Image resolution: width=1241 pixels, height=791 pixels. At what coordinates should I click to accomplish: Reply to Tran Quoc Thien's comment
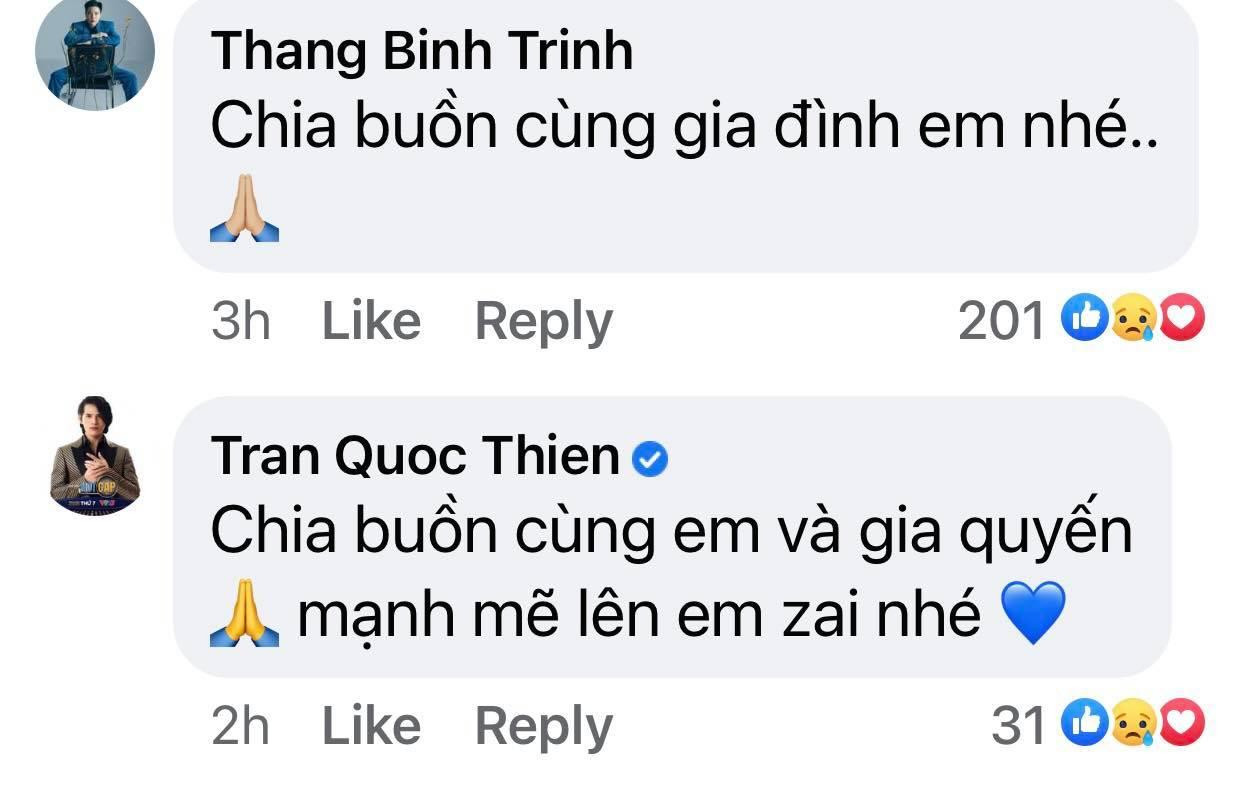543,725
